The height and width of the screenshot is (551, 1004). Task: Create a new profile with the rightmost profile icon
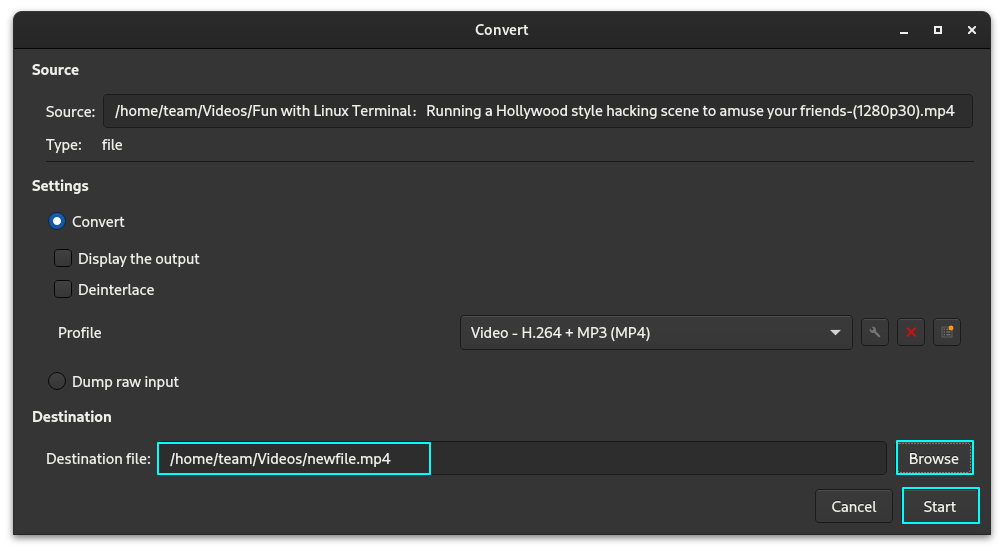946,333
